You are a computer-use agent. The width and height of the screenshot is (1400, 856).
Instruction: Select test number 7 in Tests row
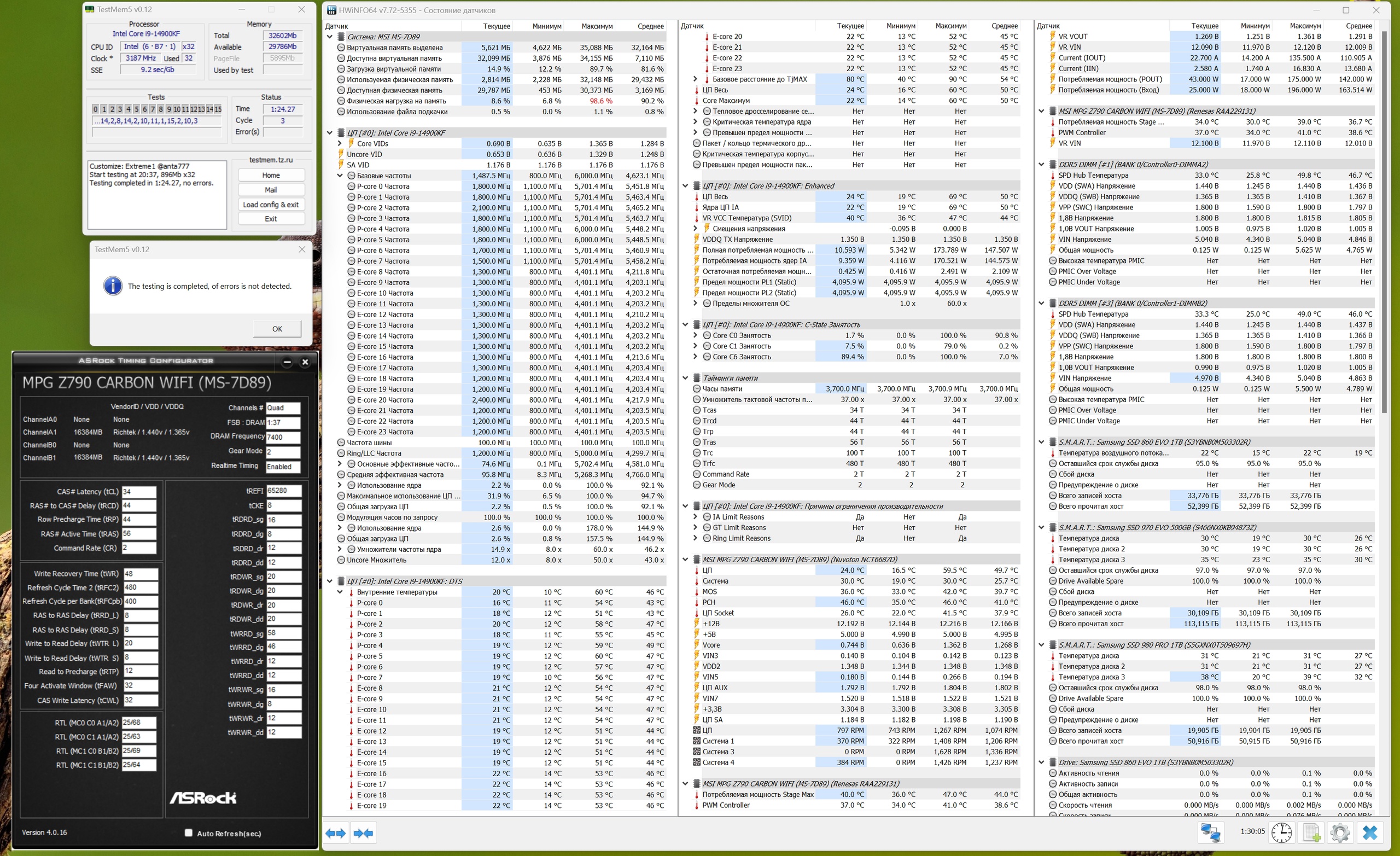[152, 109]
